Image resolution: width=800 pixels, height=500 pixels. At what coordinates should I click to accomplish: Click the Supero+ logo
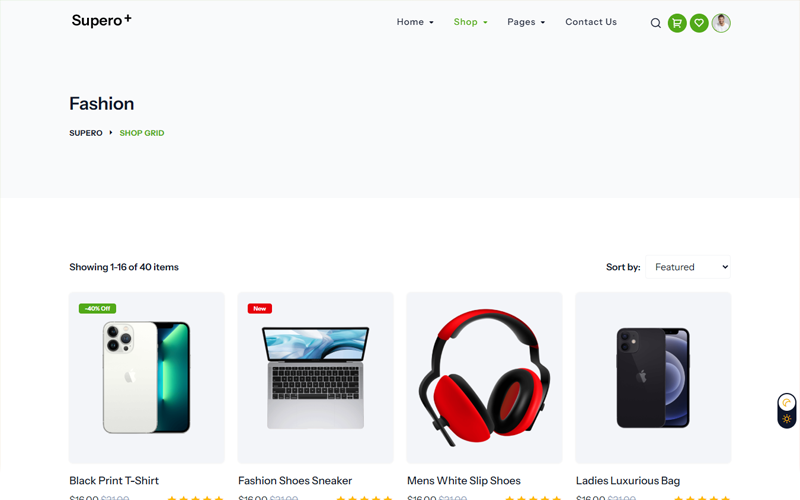pyautogui.click(x=102, y=20)
